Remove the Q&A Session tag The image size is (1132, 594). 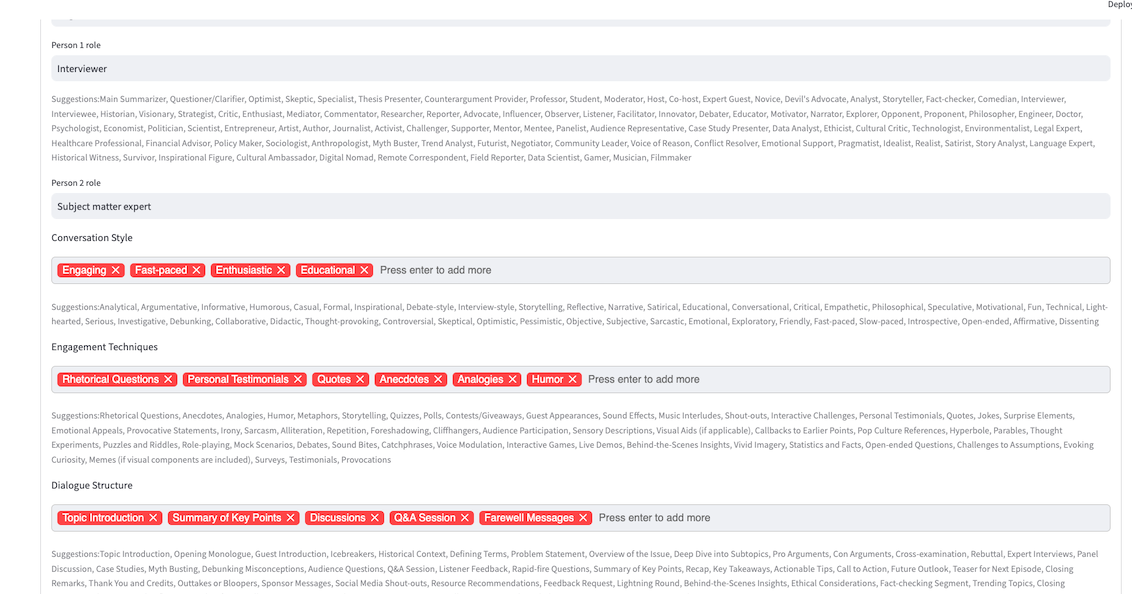465,518
